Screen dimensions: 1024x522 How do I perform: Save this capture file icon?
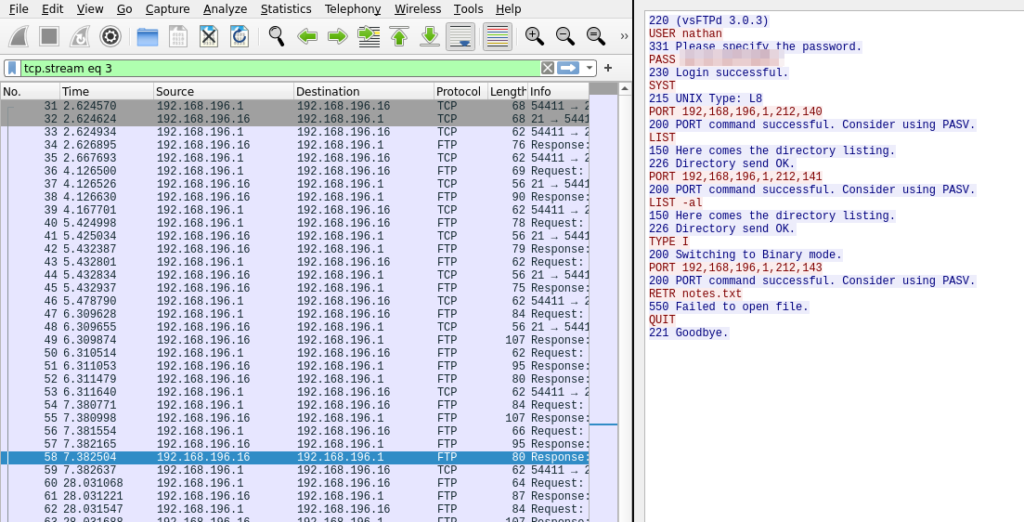point(178,37)
